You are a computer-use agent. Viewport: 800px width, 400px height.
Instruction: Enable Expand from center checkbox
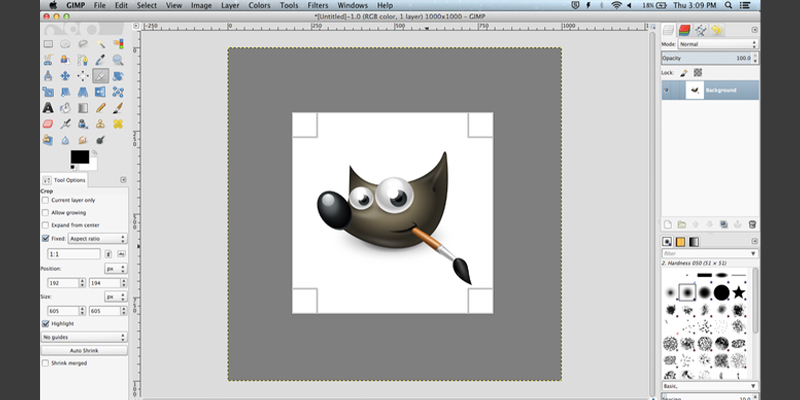pyautogui.click(x=45, y=225)
